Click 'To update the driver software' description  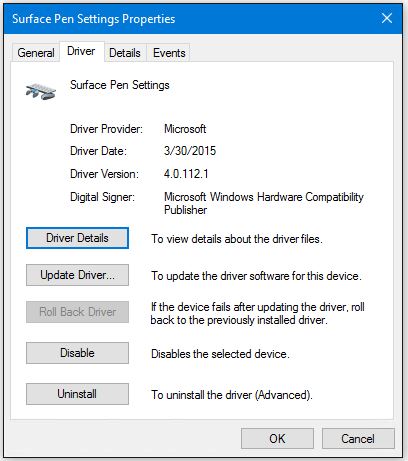[x=256, y=276]
